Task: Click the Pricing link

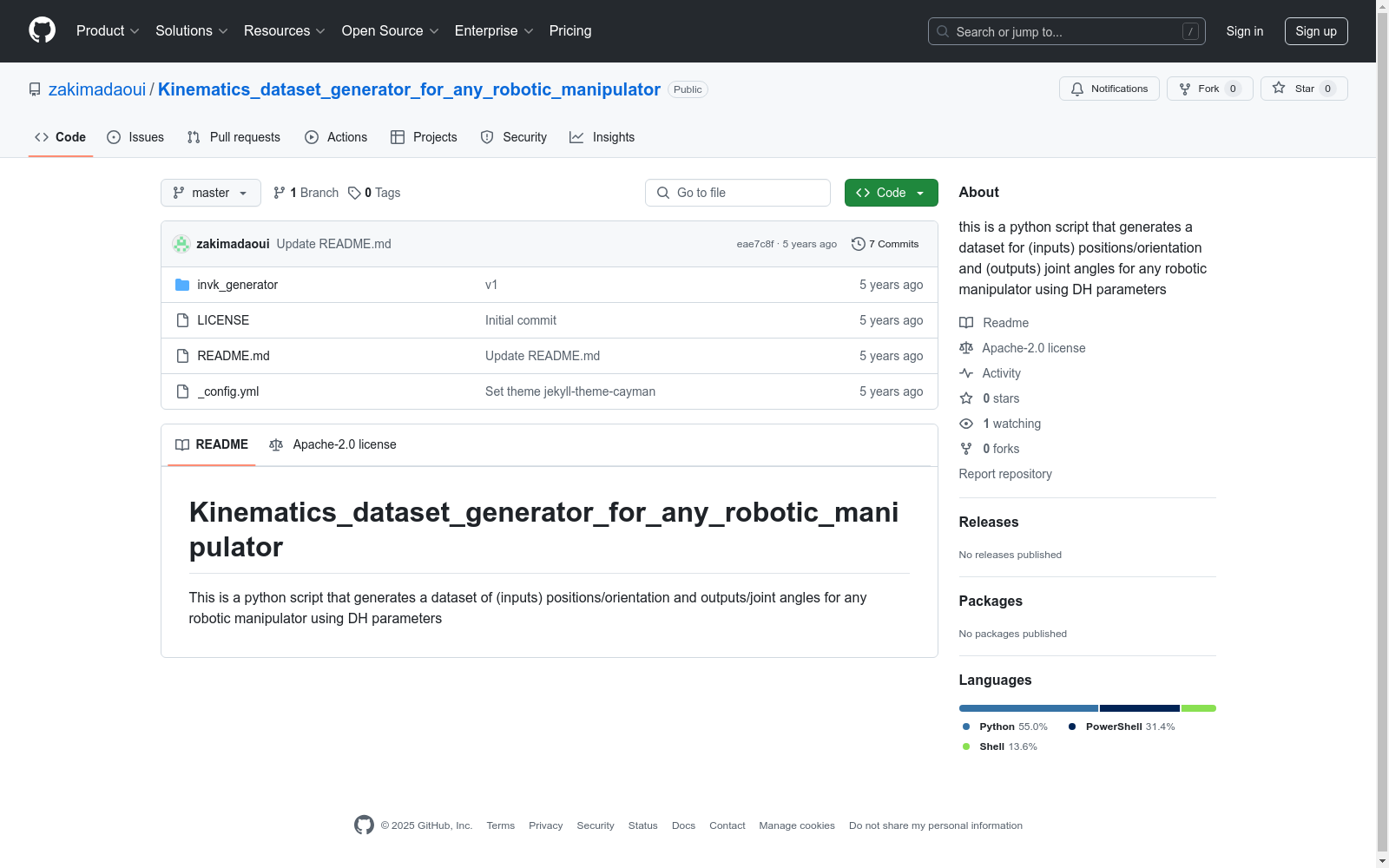Action: click(570, 31)
